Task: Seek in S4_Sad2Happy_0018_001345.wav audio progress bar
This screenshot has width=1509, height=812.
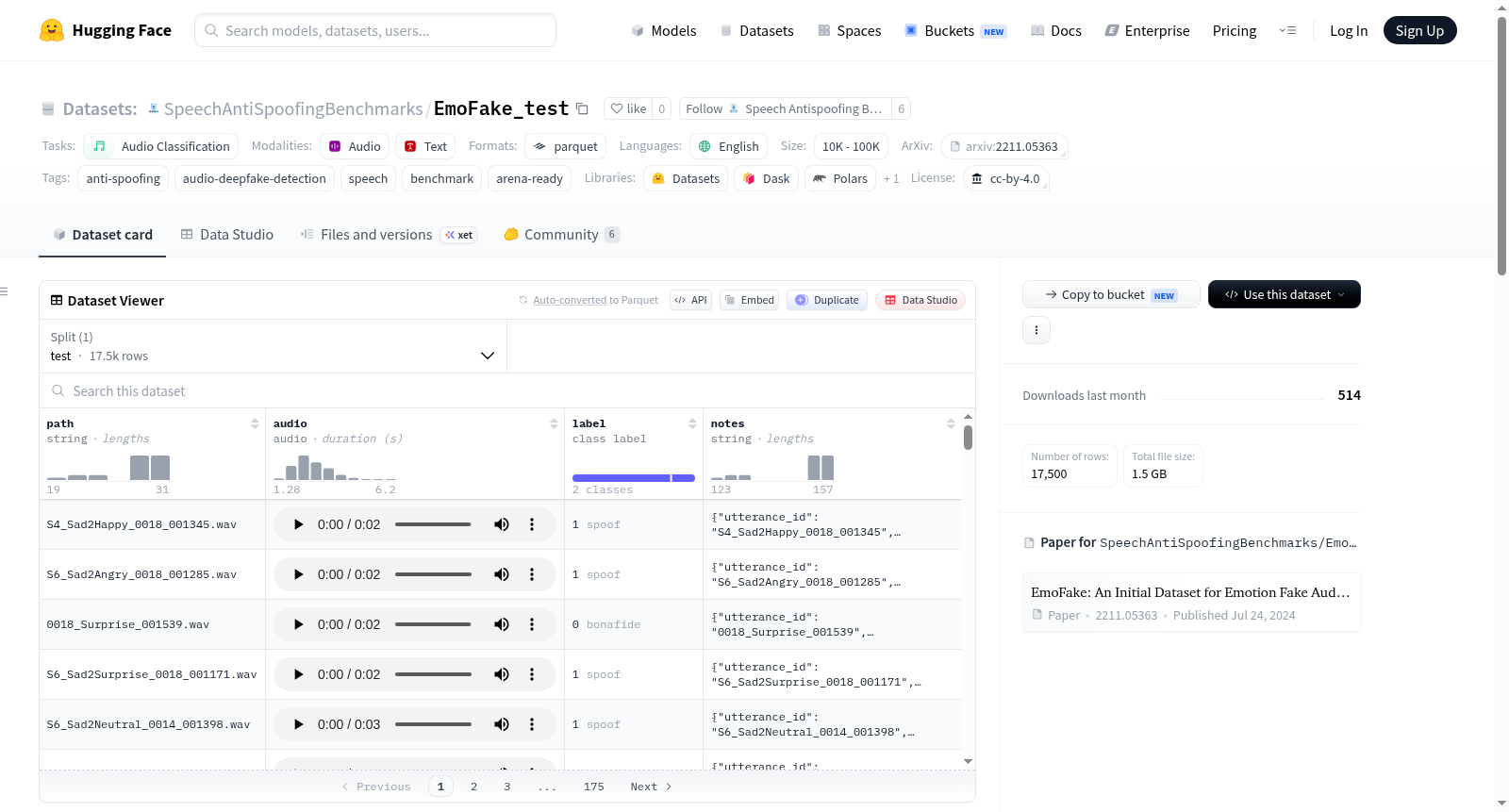Action: 433,524
